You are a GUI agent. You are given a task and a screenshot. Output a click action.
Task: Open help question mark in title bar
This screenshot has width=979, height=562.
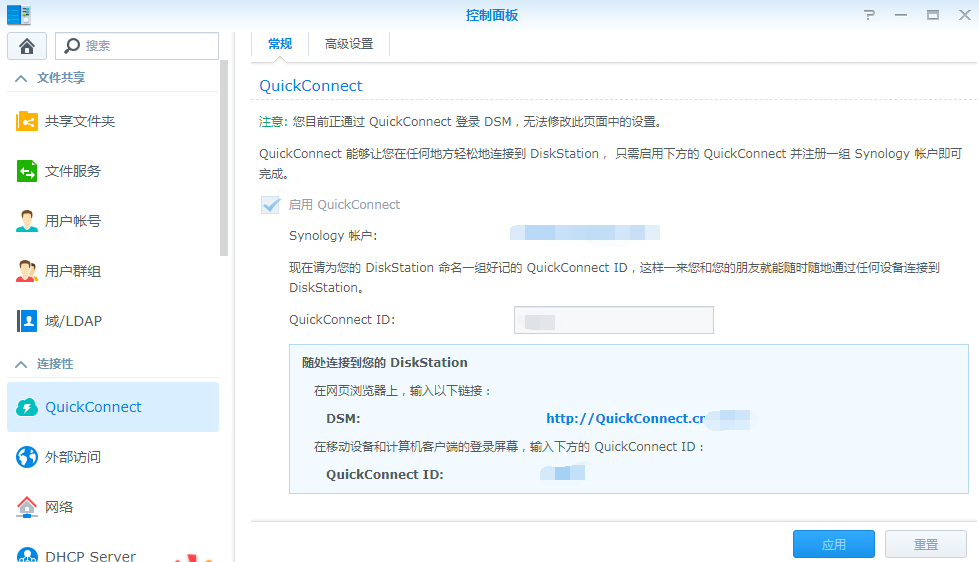tap(869, 15)
